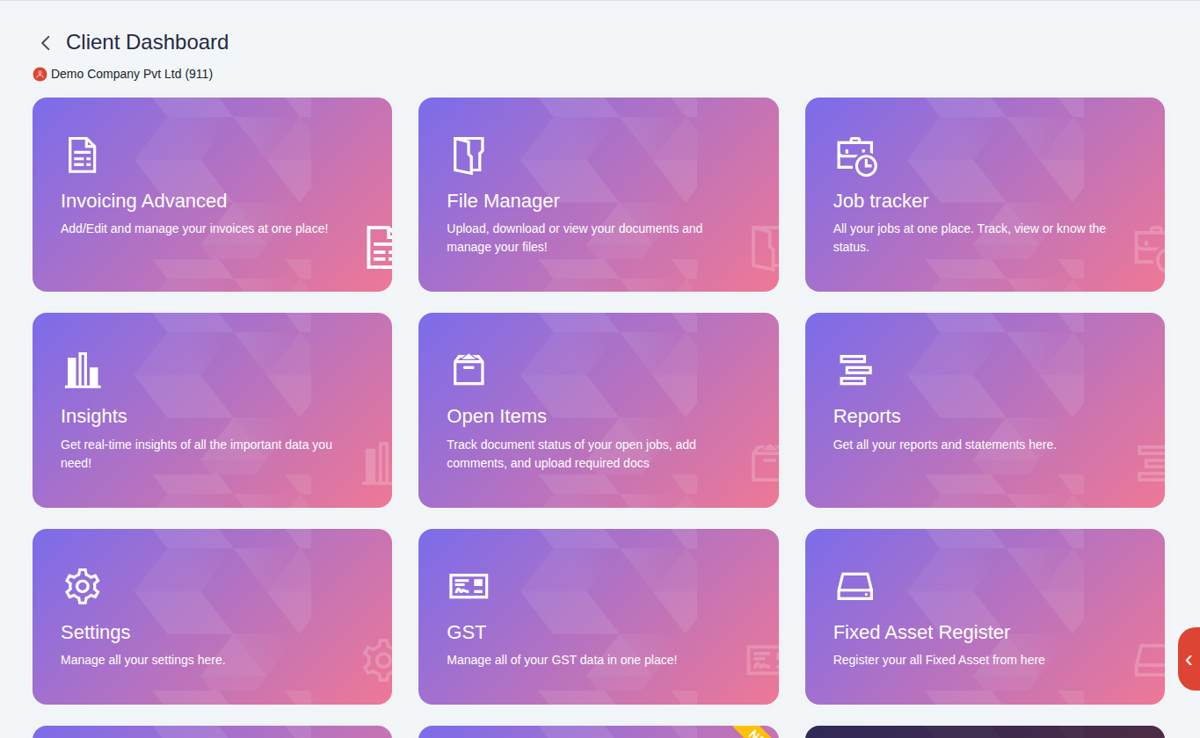The width and height of the screenshot is (1200, 738).
Task: Click 'Track document status of your open jobs' text
Action: (x=571, y=454)
